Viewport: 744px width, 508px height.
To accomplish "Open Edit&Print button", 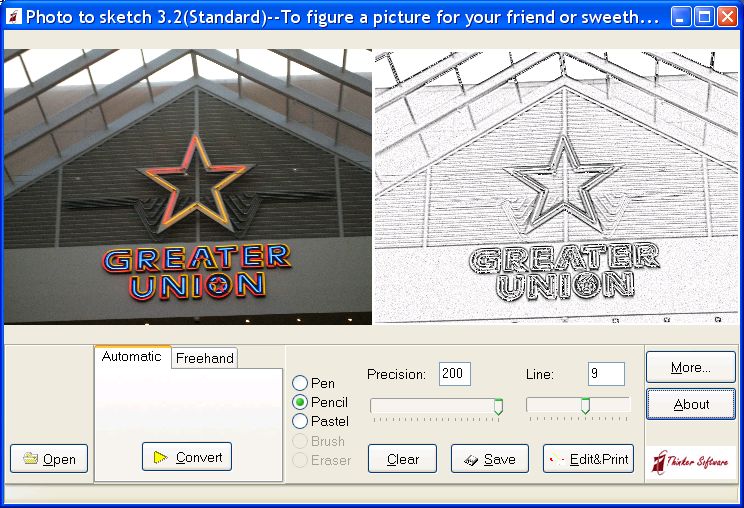I will click(x=588, y=459).
